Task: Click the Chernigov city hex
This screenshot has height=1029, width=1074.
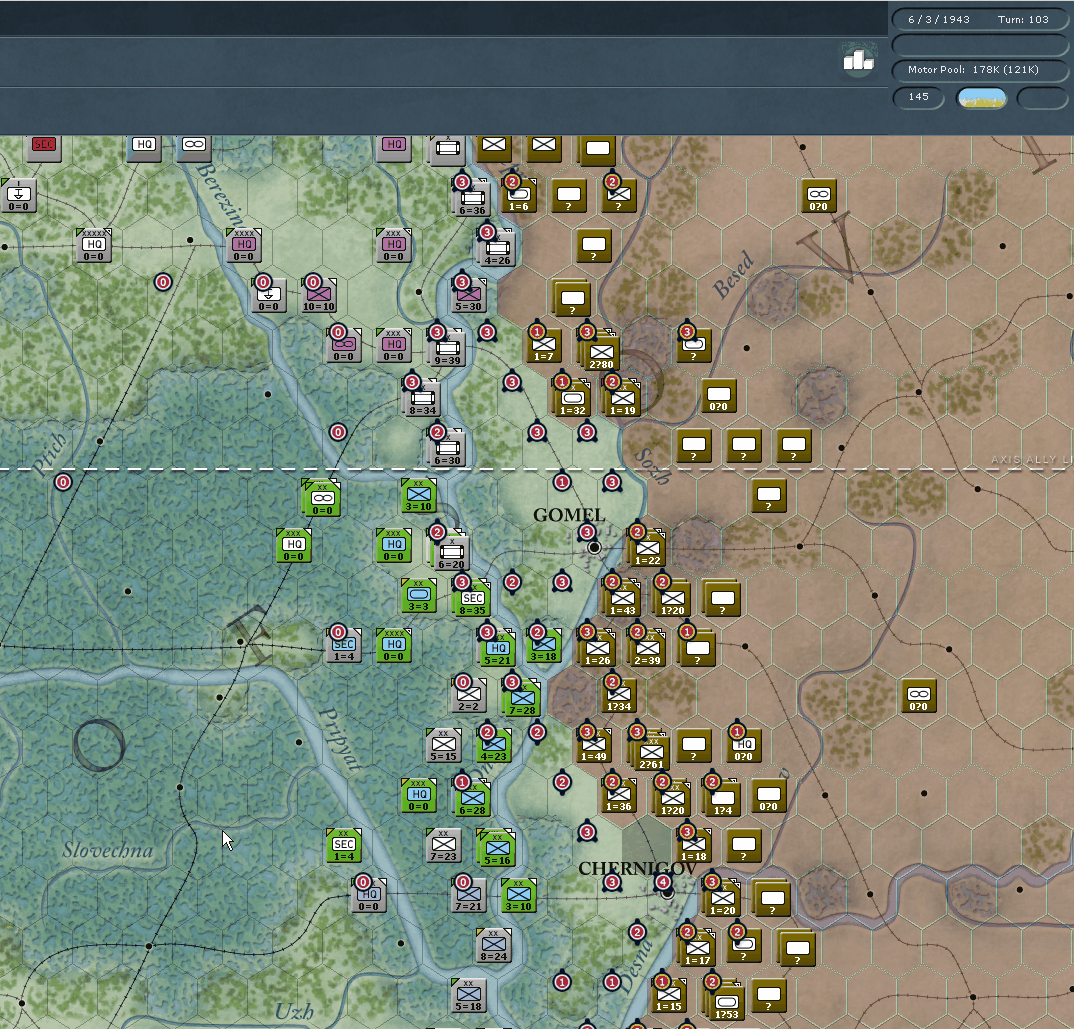Action: tap(667, 893)
